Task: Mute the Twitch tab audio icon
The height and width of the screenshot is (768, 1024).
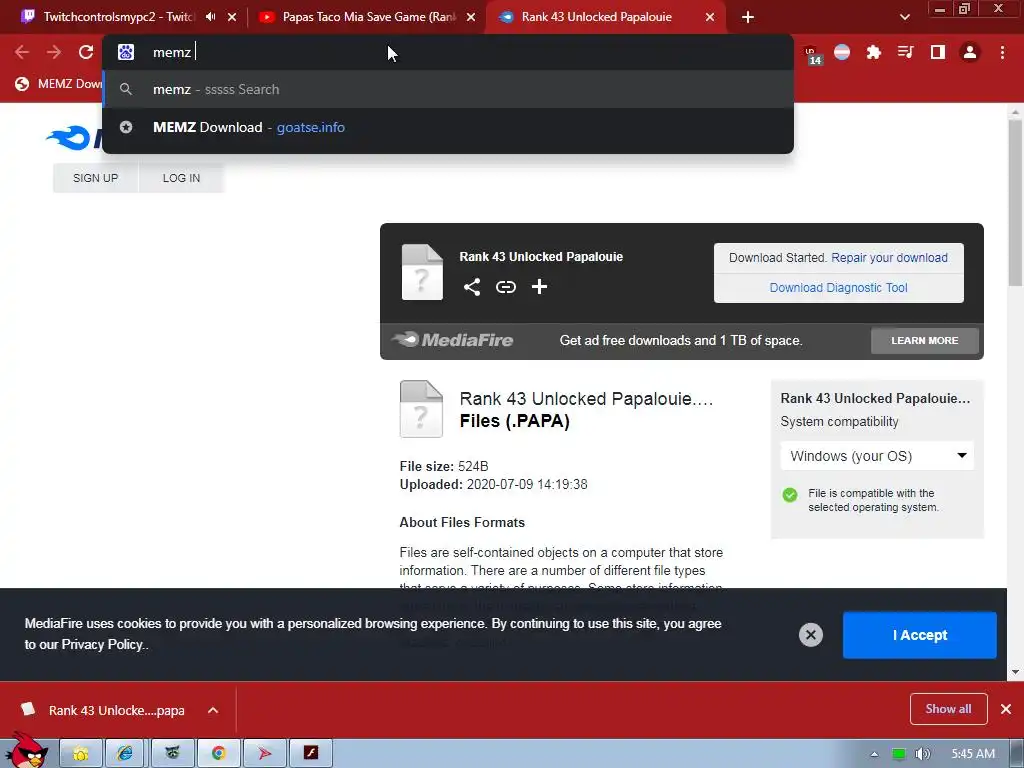Action: (210, 17)
